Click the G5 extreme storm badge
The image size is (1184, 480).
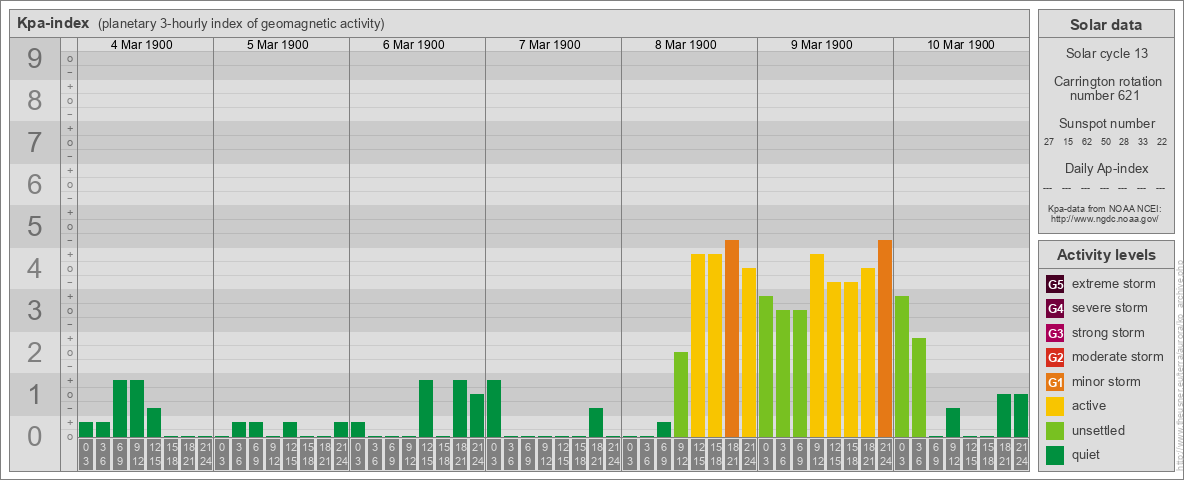tap(1056, 285)
